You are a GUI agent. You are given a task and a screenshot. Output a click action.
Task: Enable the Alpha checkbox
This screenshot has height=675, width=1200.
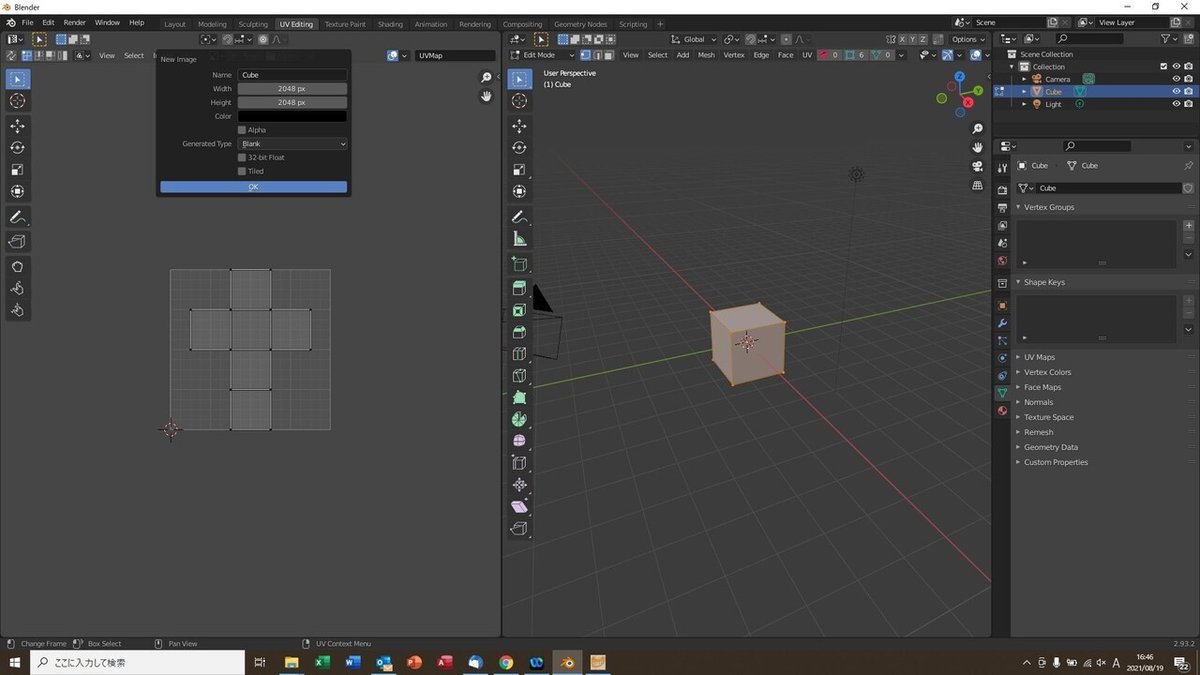coord(242,130)
